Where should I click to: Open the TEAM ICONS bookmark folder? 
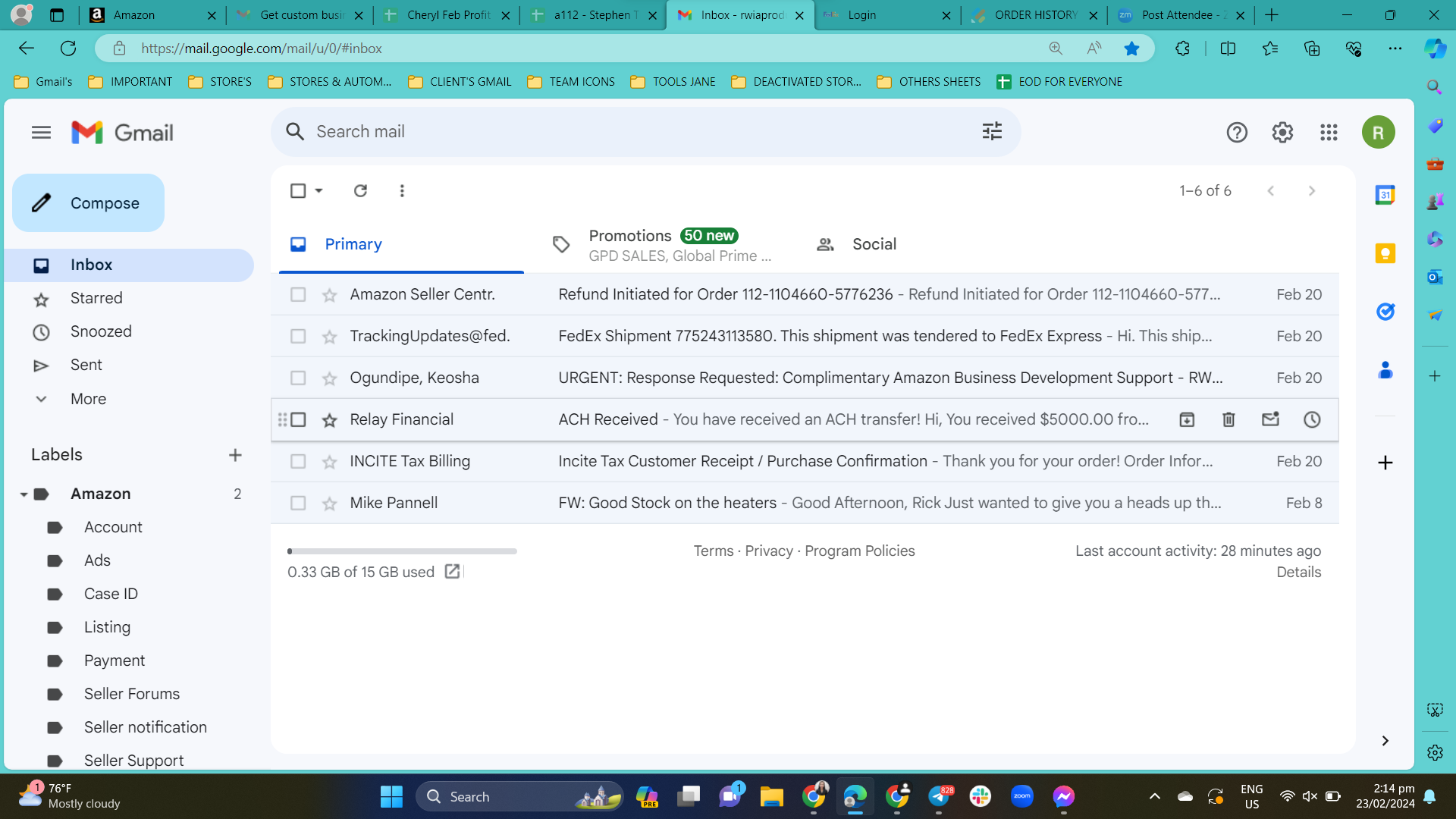click(571, 82)
